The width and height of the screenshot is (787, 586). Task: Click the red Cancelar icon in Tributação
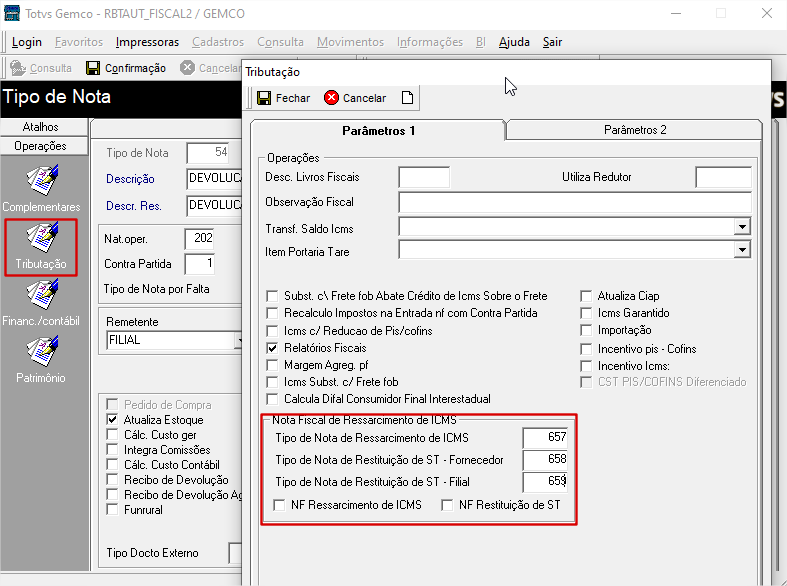click(x=331, y=98)
